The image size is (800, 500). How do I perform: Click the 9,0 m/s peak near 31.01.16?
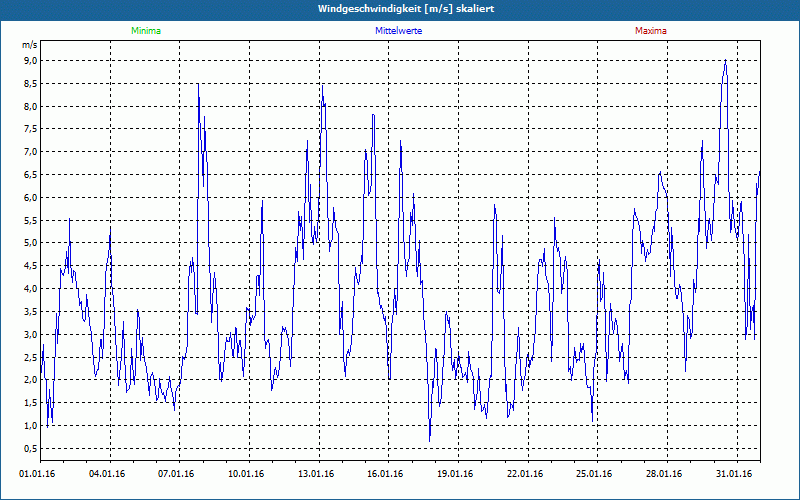(726, 60)
